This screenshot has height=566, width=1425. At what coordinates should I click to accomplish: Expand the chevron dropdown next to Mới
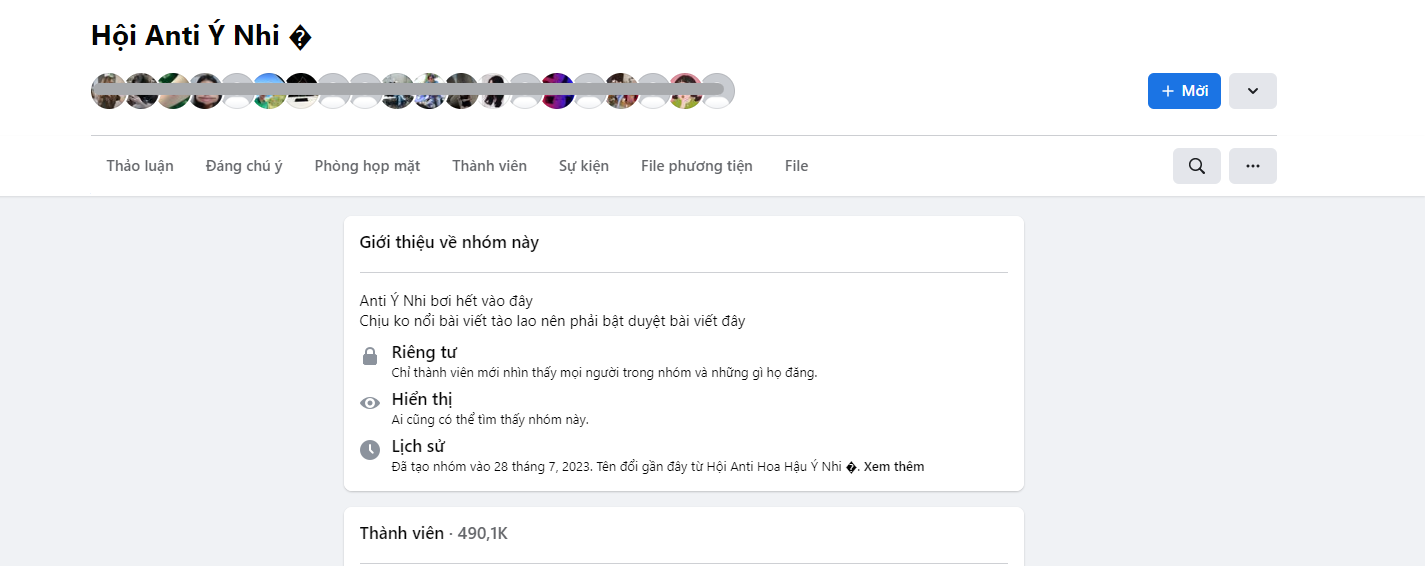1252,91
